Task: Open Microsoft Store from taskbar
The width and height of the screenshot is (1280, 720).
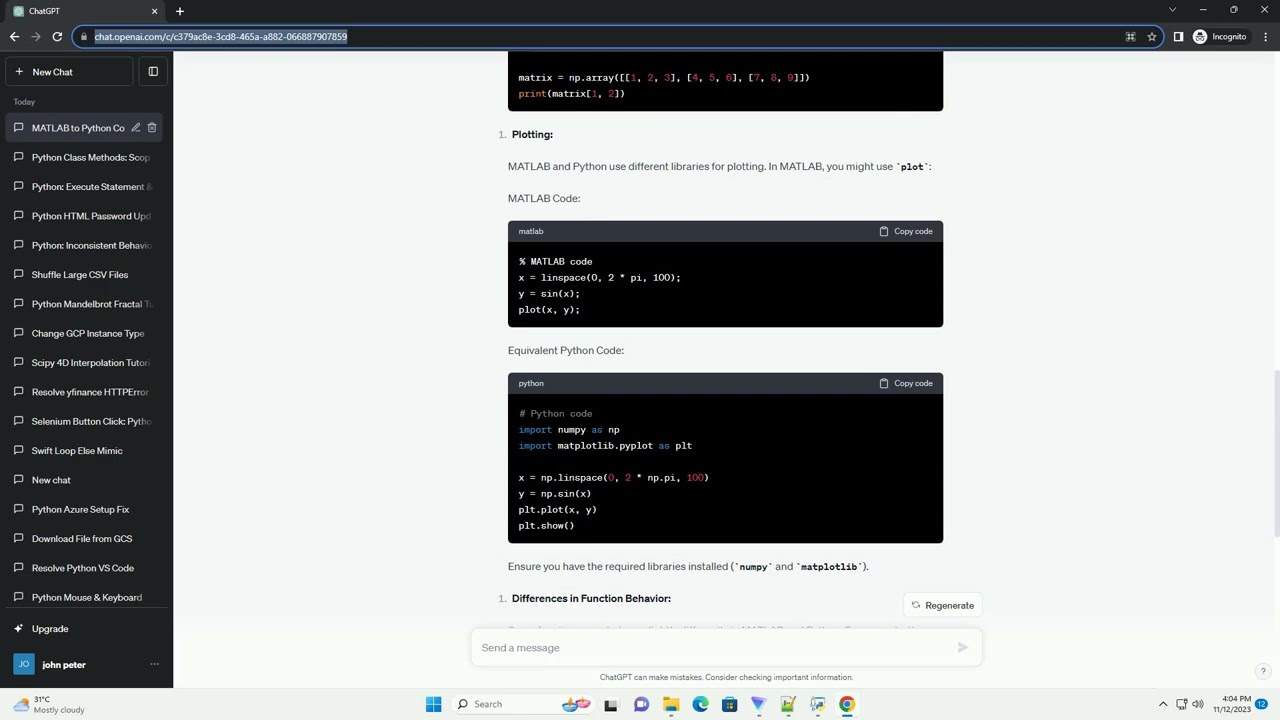Action: (729, 704)
